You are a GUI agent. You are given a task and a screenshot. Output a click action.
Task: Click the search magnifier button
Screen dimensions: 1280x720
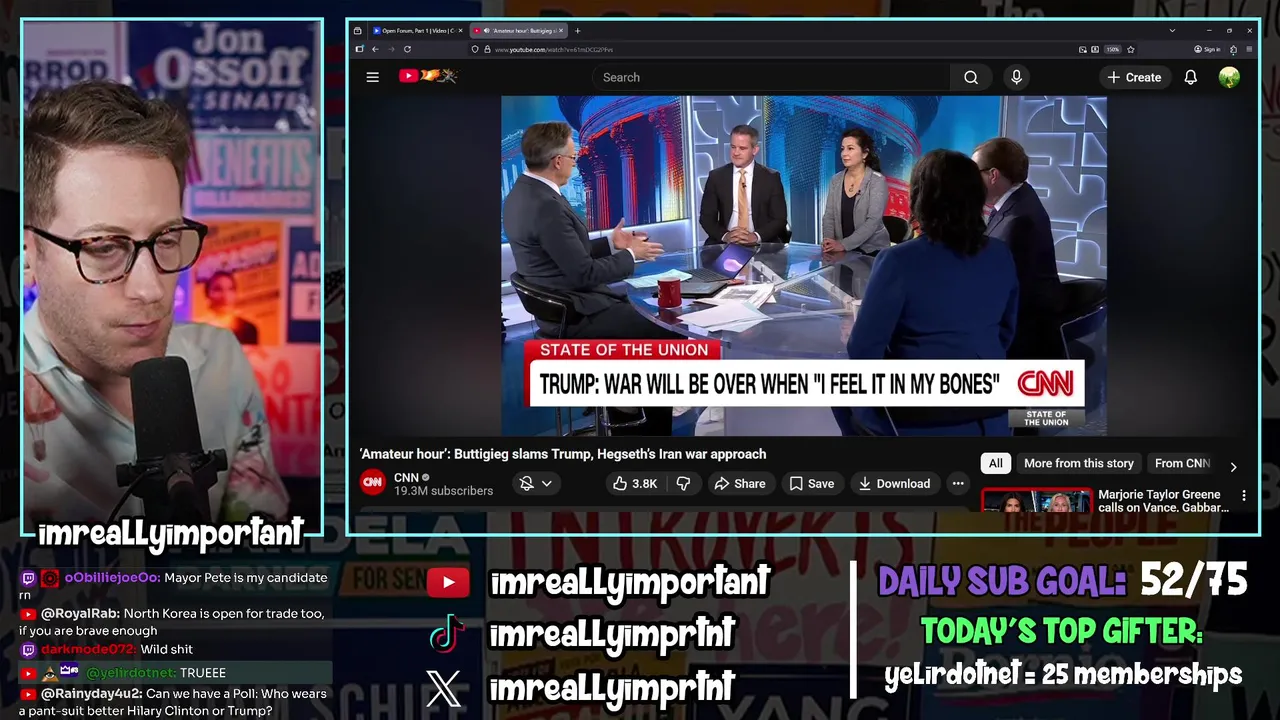(971, 77)
